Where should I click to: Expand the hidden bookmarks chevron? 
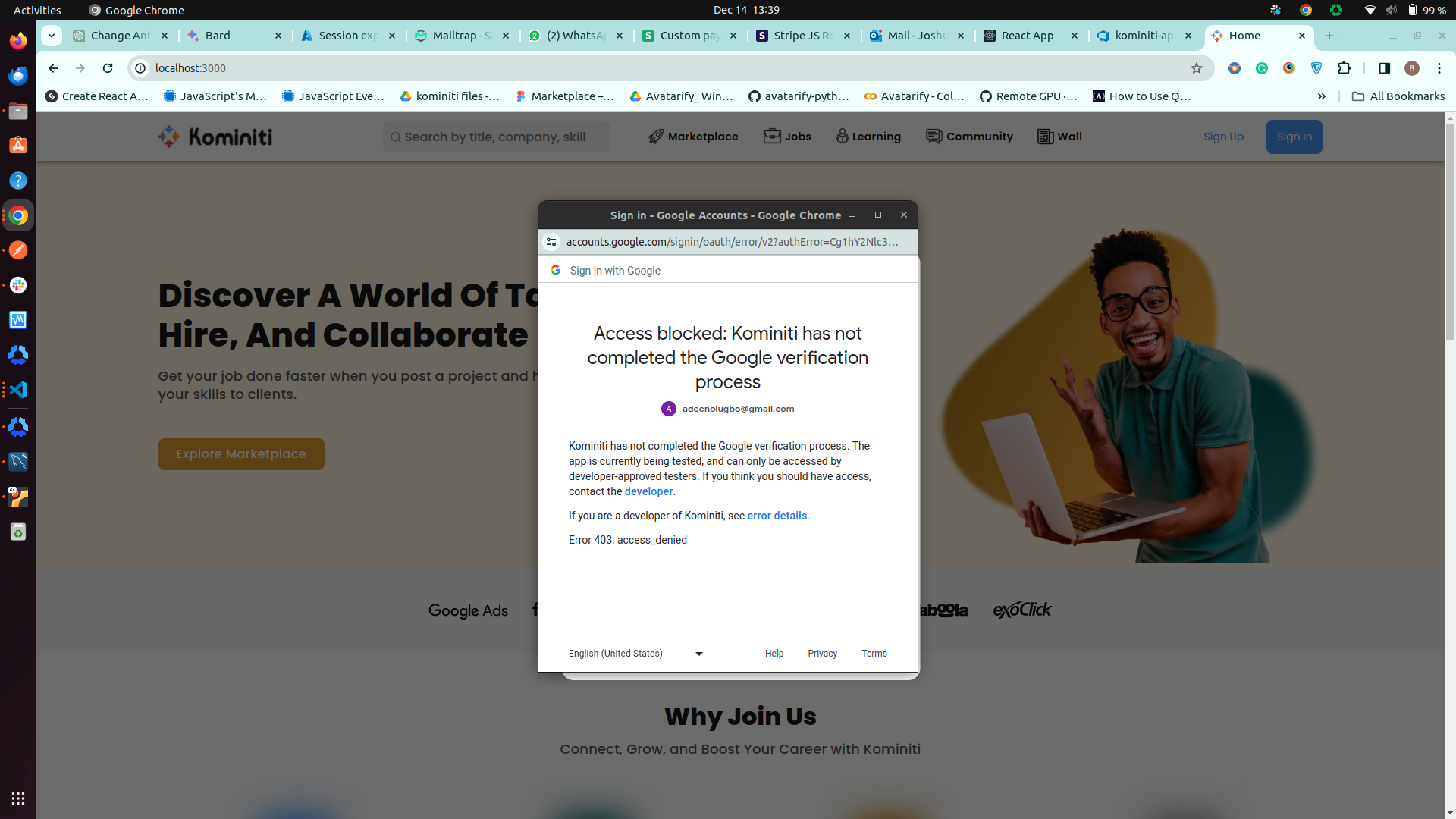tap(1321, 96)
